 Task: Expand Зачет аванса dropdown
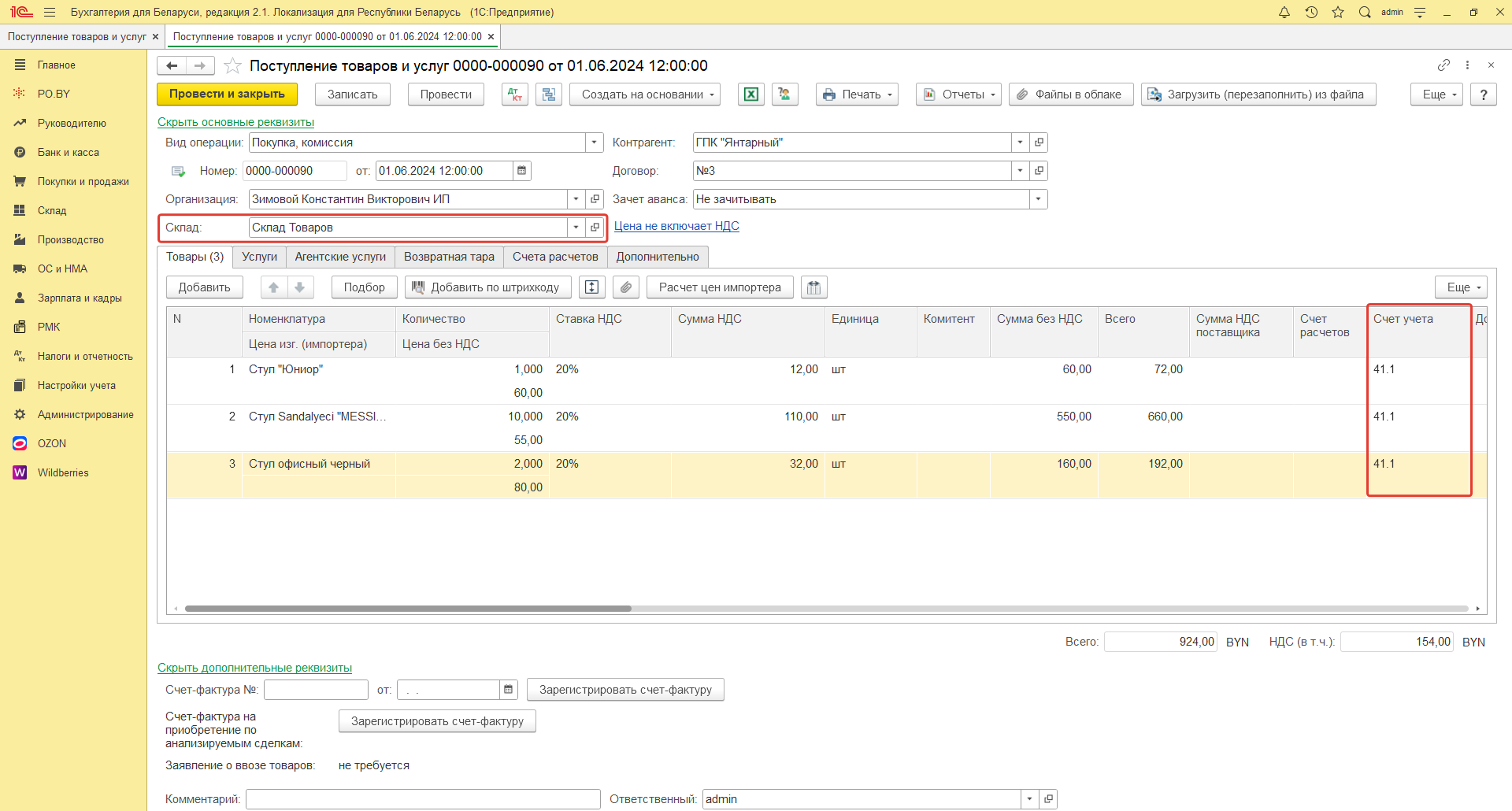(x=1039, y=199)
